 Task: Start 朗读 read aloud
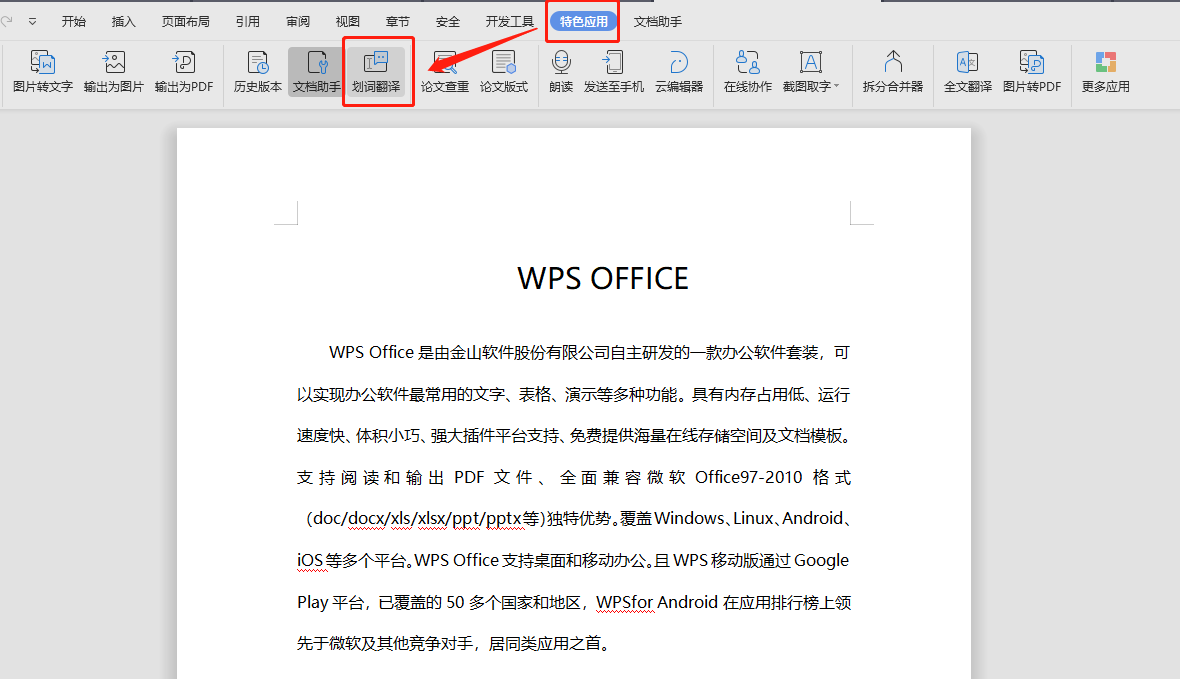[x=561, y=72]
